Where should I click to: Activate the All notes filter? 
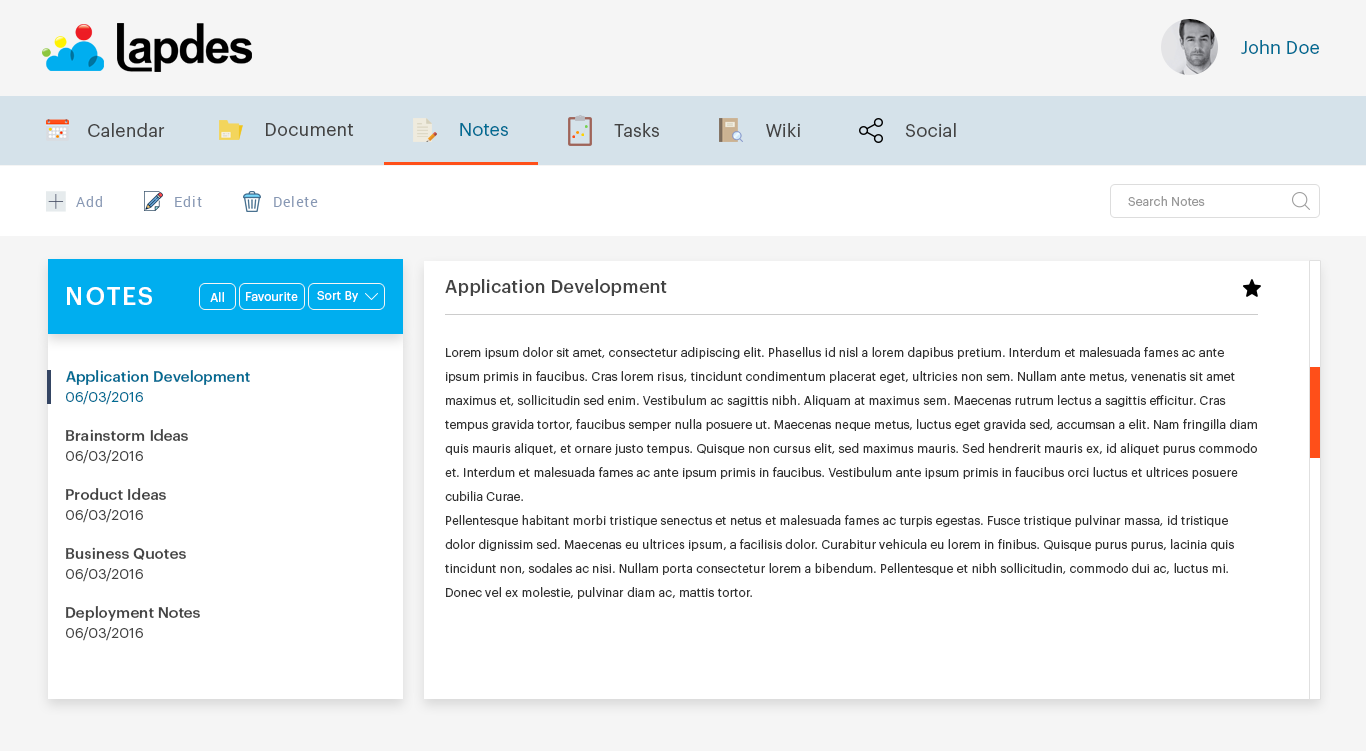[x=217, y=296]
